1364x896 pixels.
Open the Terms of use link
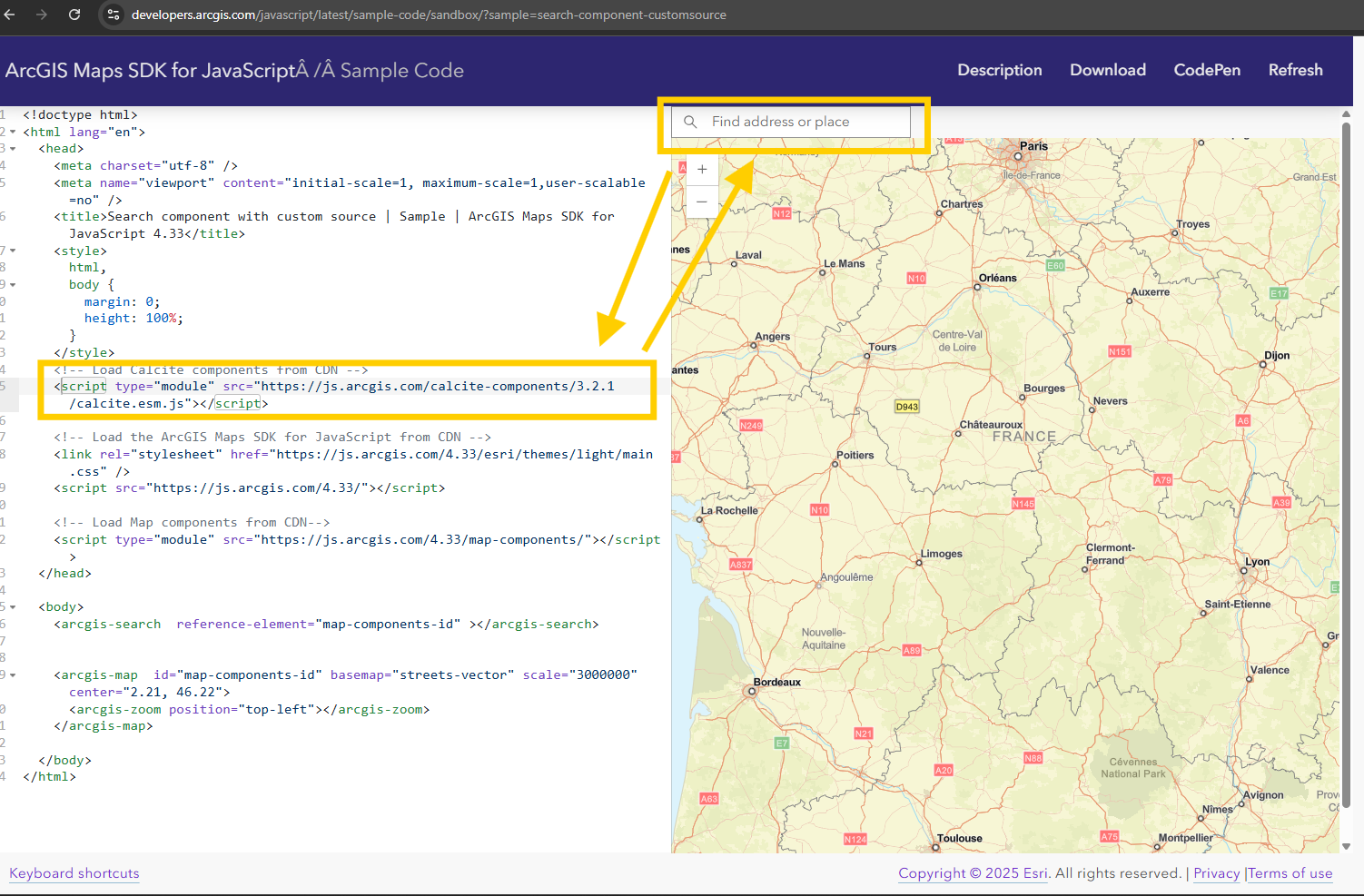[1290, 873]
